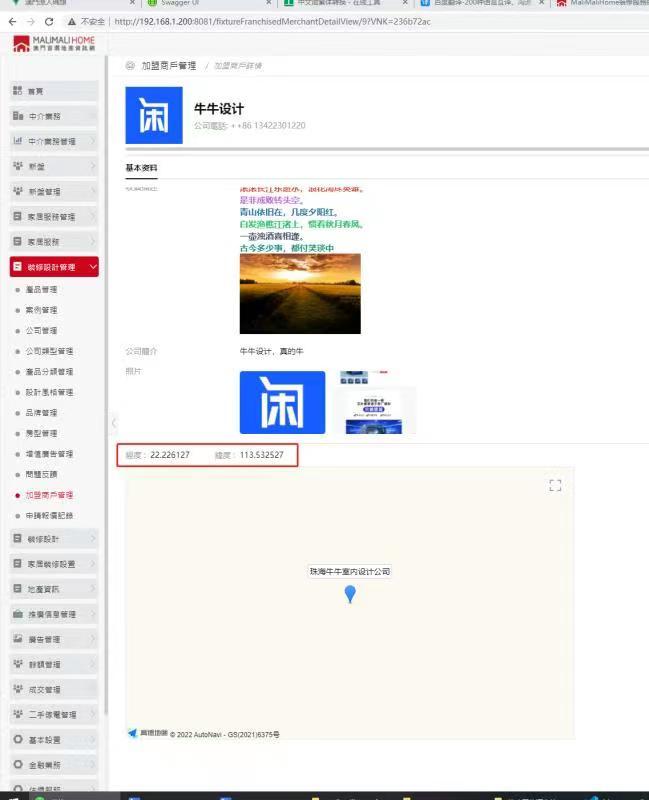The image size is (649, 800).
Task: Open 設計風格管理 submenu item
Action: coord(49,392)
